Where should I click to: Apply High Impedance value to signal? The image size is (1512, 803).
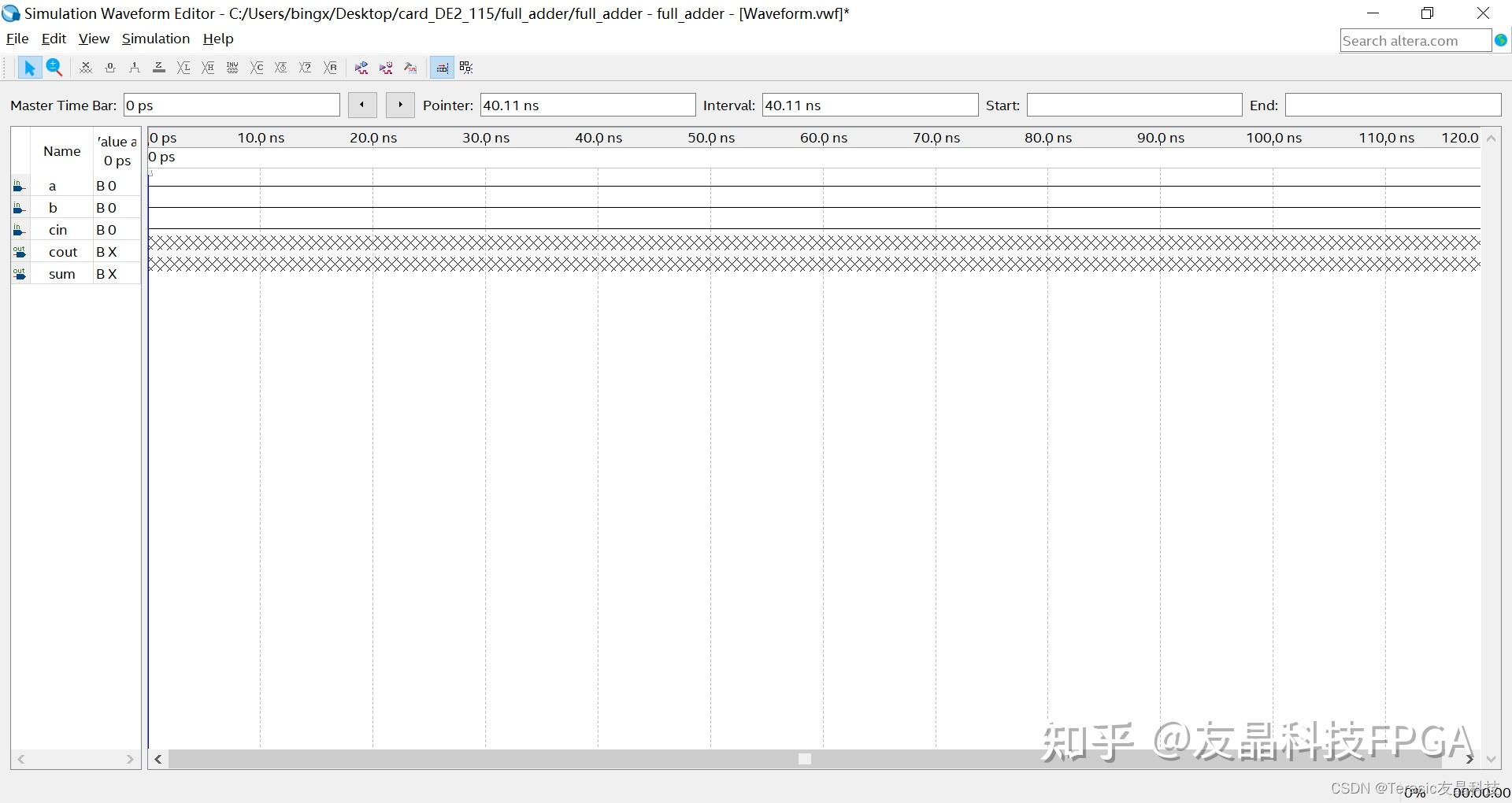[x=159, y=67]
